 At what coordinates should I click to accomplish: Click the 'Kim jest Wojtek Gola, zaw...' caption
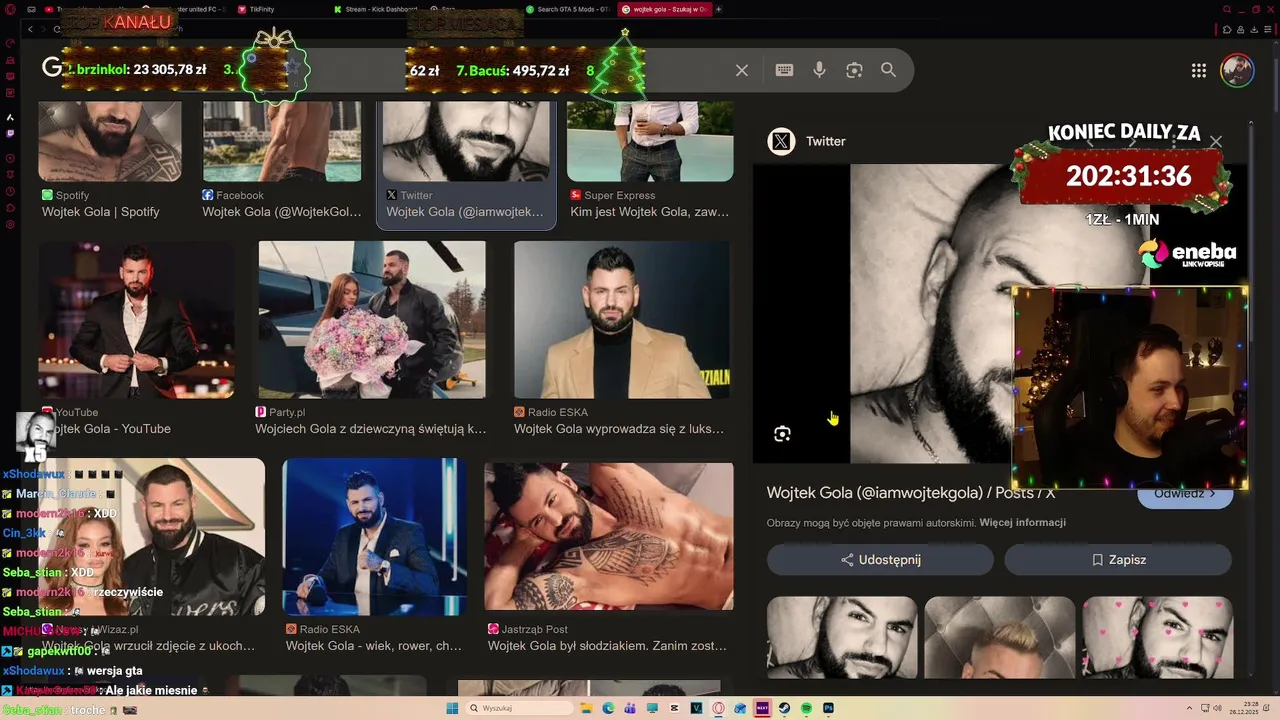[x=649, y=212]
